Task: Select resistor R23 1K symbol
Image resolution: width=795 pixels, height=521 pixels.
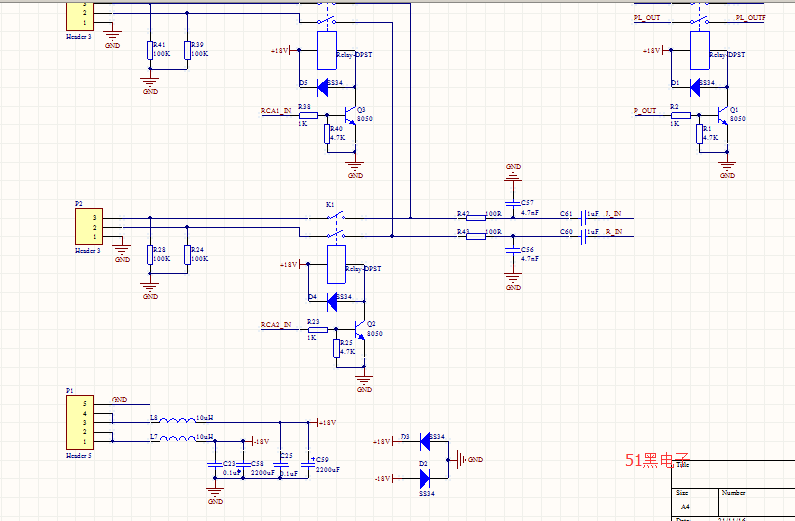Action: point(318,329)
